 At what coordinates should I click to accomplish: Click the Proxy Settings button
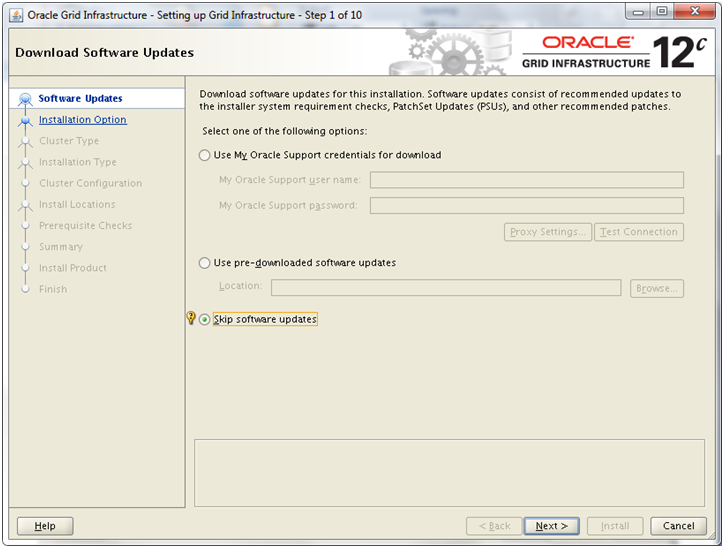coord(548,232)
